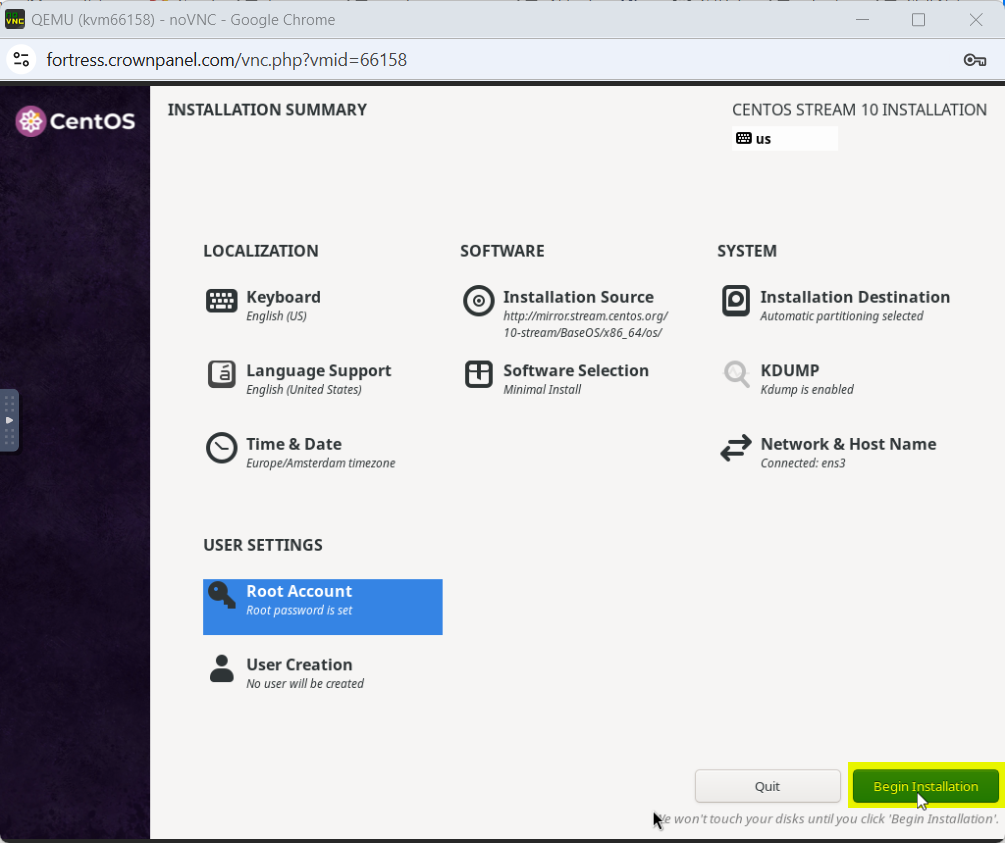1005x843 pixels.
Task: Open the Software Selection icon
Action: (x=479, y=374)
